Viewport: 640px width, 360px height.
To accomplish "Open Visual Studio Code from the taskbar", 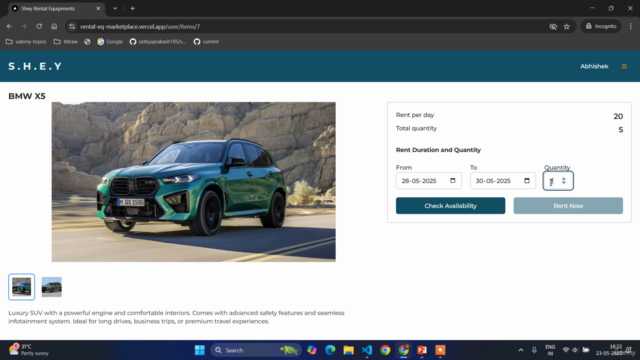I will point(367,350).
